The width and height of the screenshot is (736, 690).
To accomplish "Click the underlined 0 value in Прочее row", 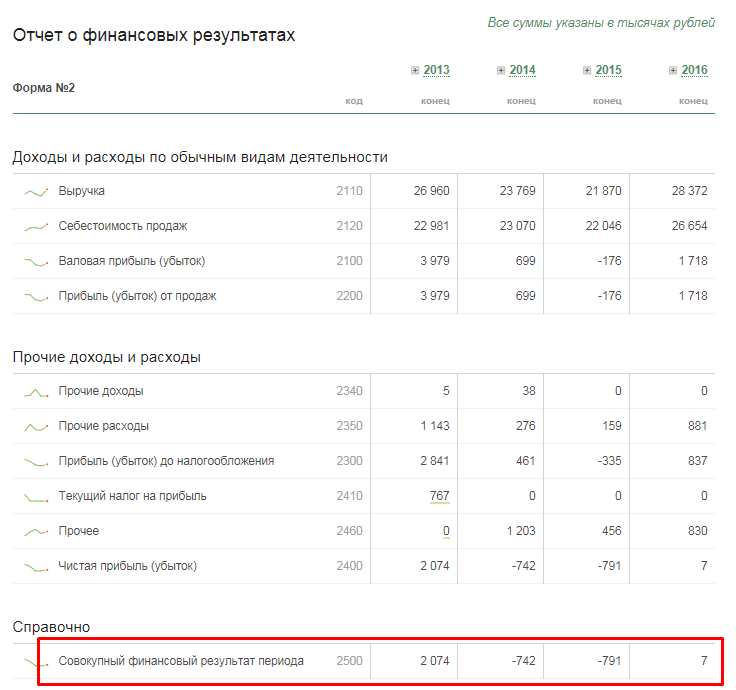I will pyautogui.click(x=445, y=531).
